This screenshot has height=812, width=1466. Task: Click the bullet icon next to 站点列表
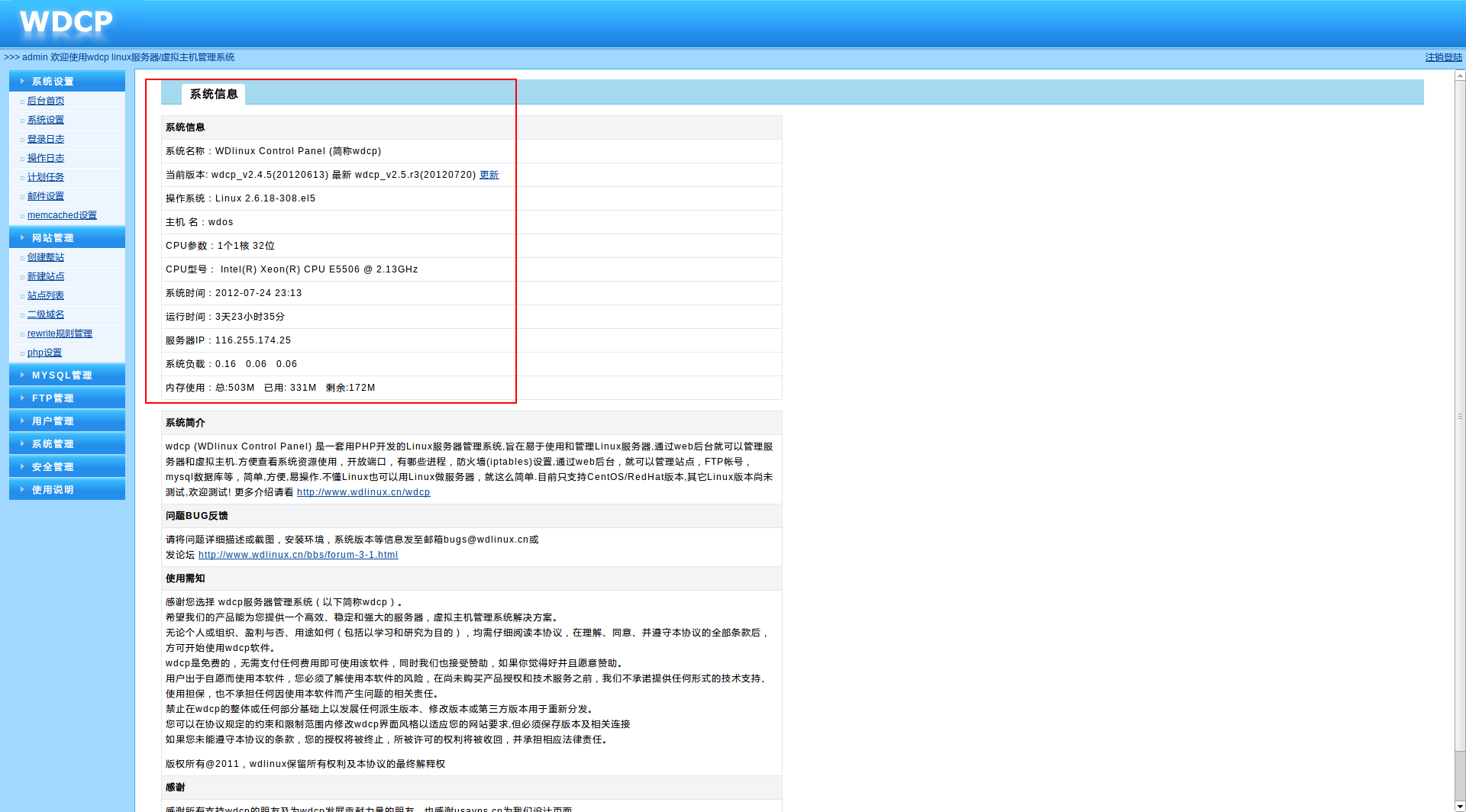tap(22, 295)
